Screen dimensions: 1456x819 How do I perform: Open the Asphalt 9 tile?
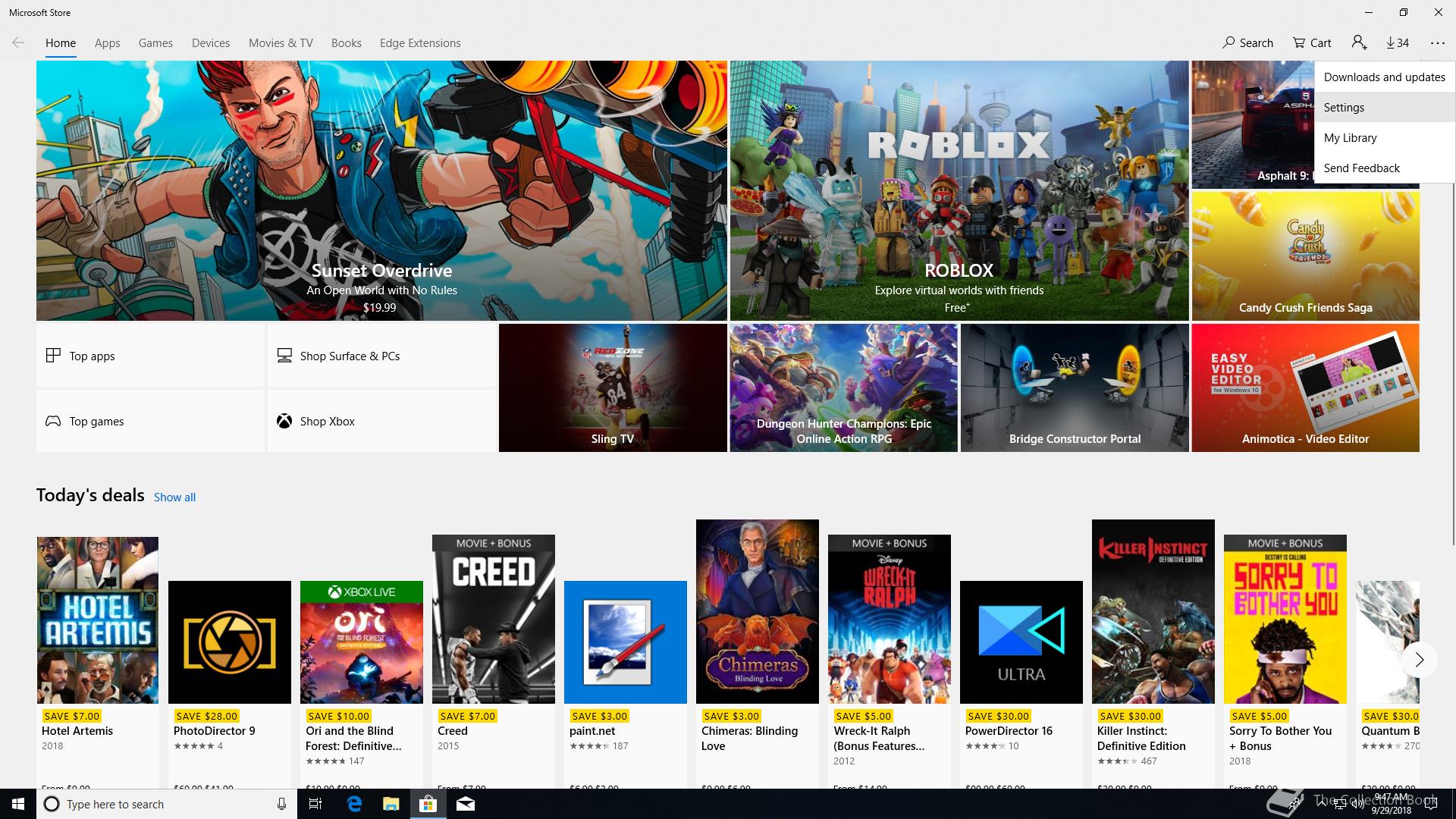pyautogui.click(x=1253, y=125)
